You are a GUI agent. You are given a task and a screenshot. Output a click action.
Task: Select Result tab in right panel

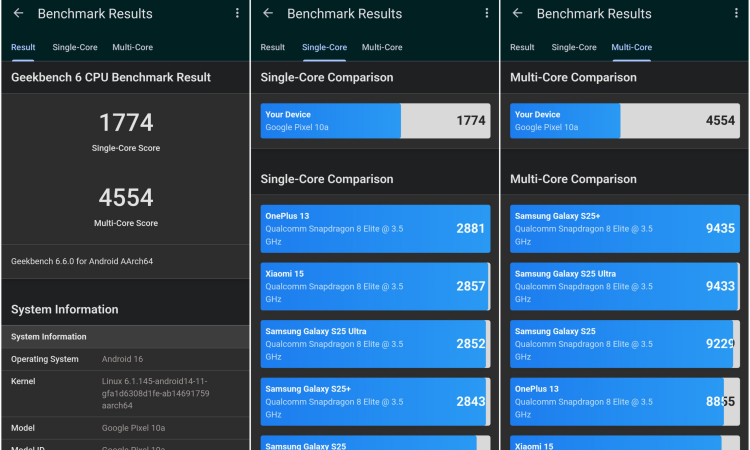(x=522, y=47)
